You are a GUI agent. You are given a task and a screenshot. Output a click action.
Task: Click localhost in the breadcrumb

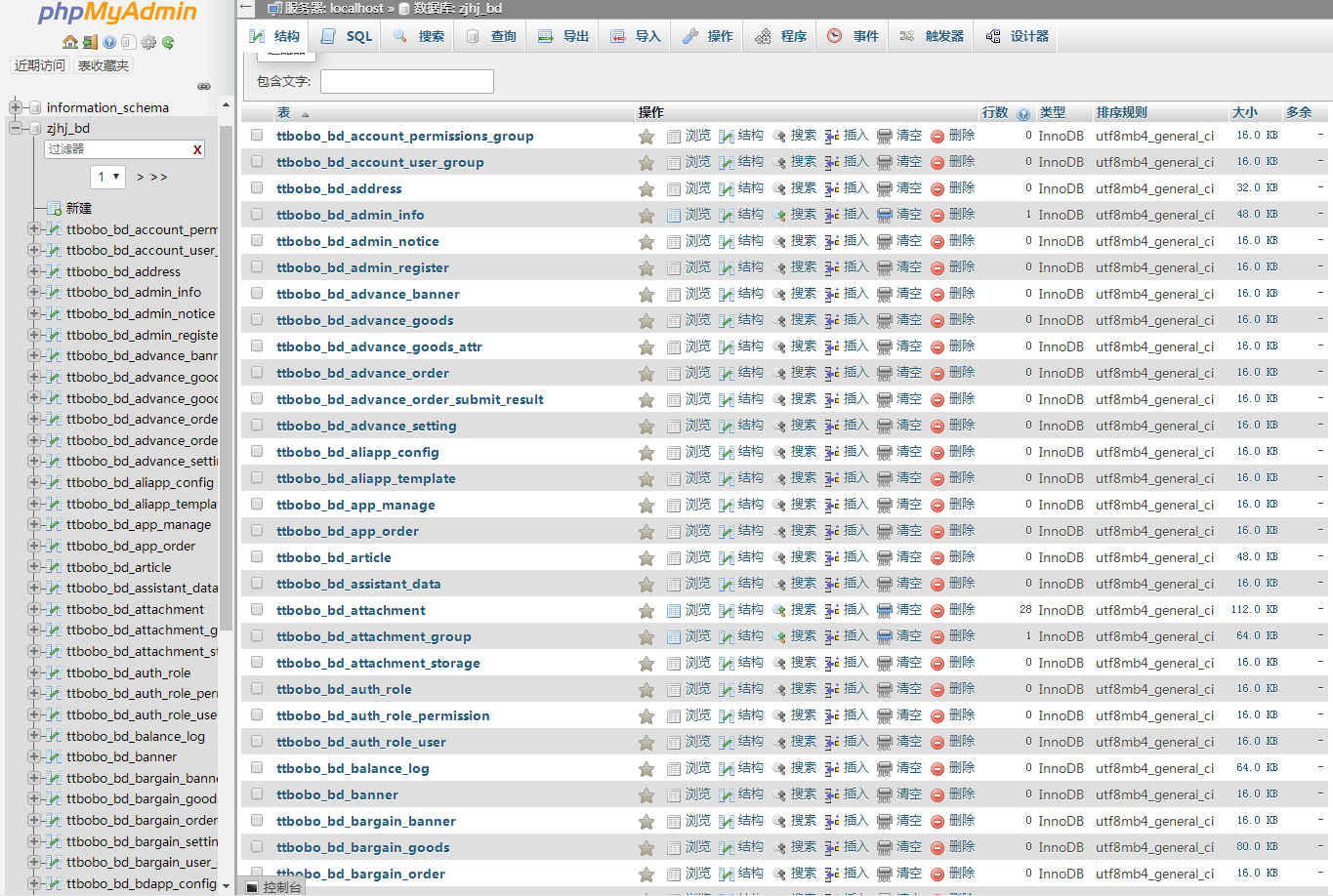pyautogui.click(x=357, y=8)
